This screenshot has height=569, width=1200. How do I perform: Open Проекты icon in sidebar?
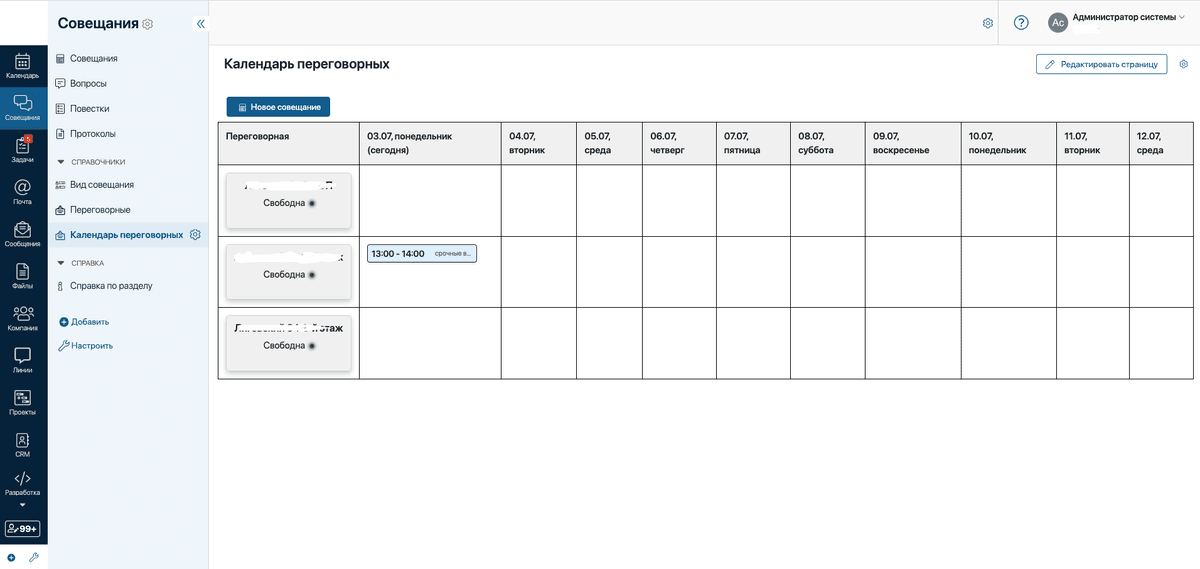point(22,401)
